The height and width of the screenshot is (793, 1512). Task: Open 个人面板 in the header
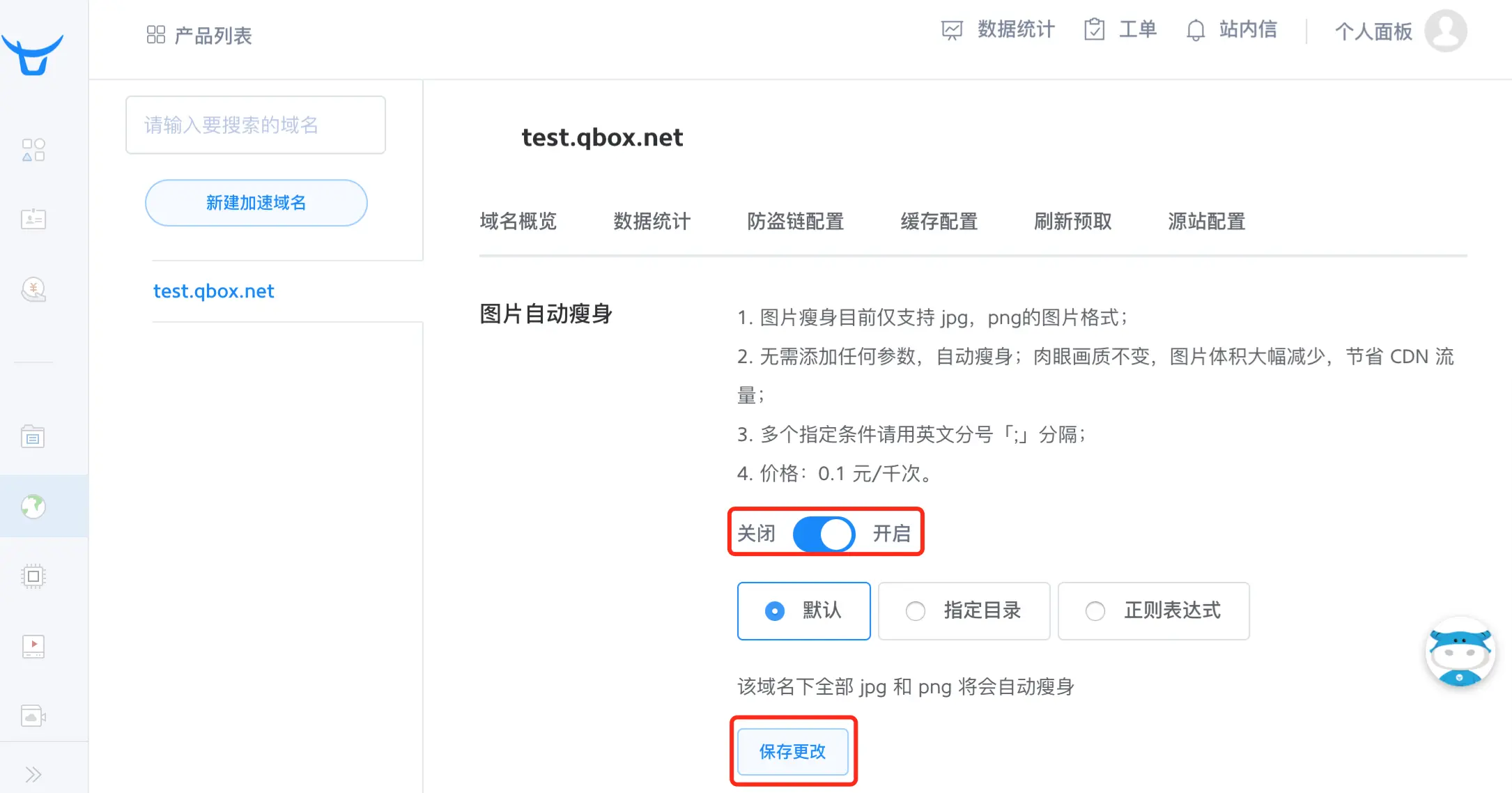(1373, 31)
